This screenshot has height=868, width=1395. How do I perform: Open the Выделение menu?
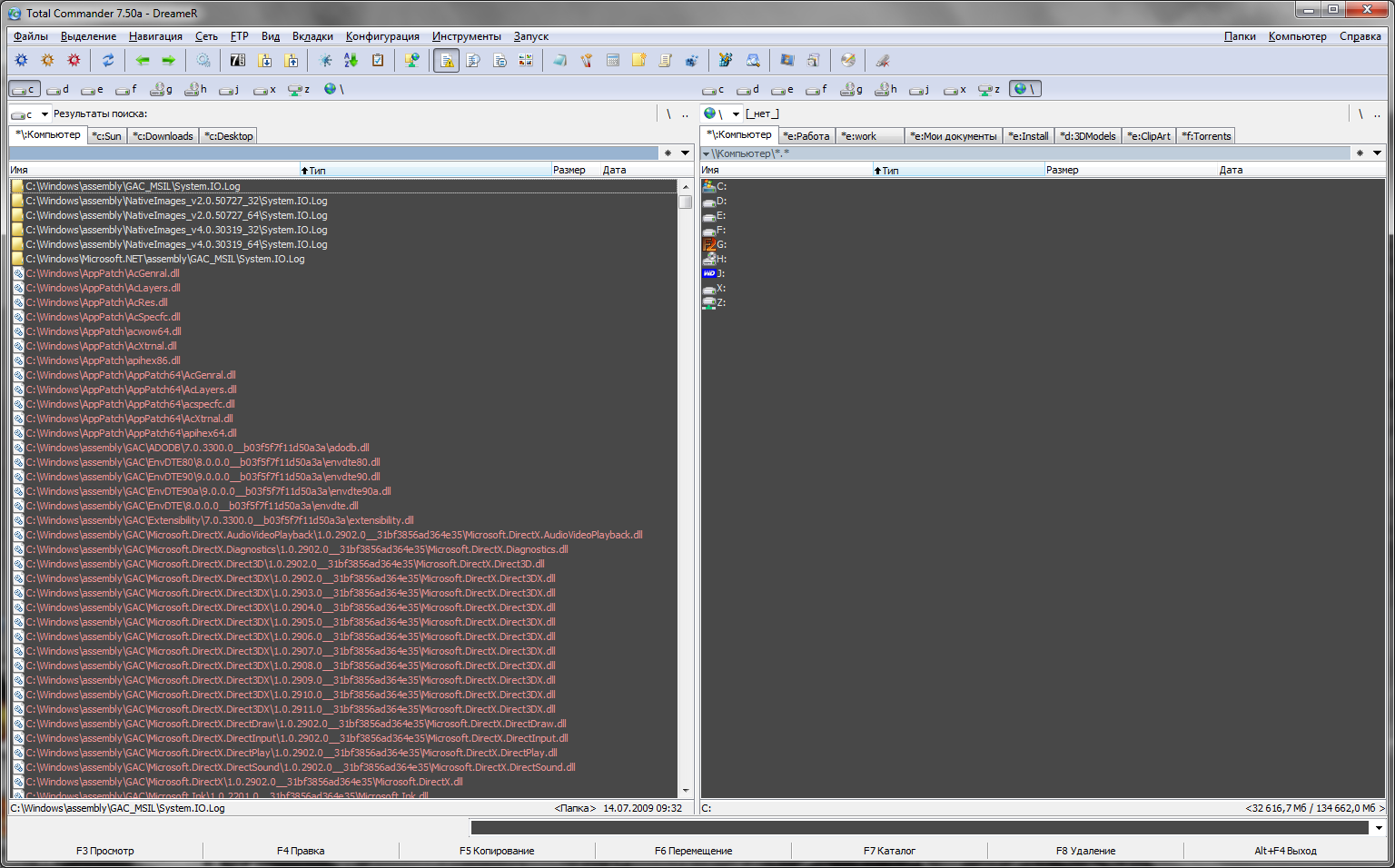pyautogui.click(x=88, y=36)
